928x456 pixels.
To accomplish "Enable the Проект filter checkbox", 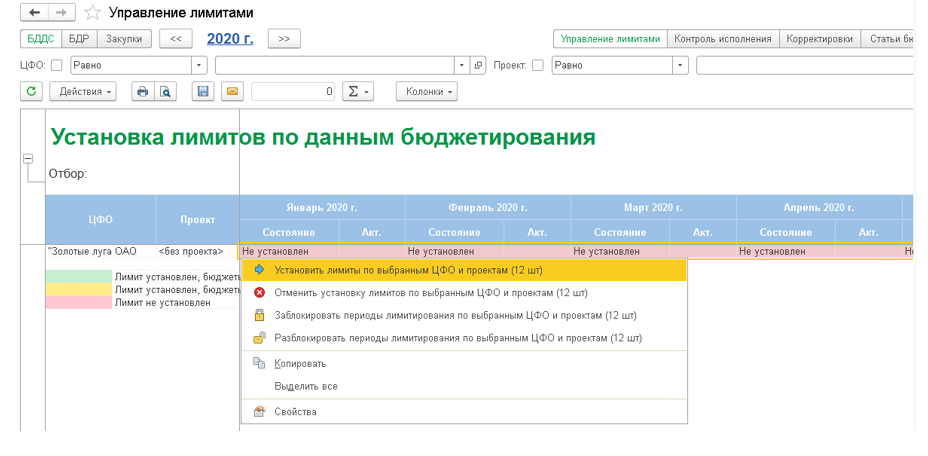I will (538, 66).
